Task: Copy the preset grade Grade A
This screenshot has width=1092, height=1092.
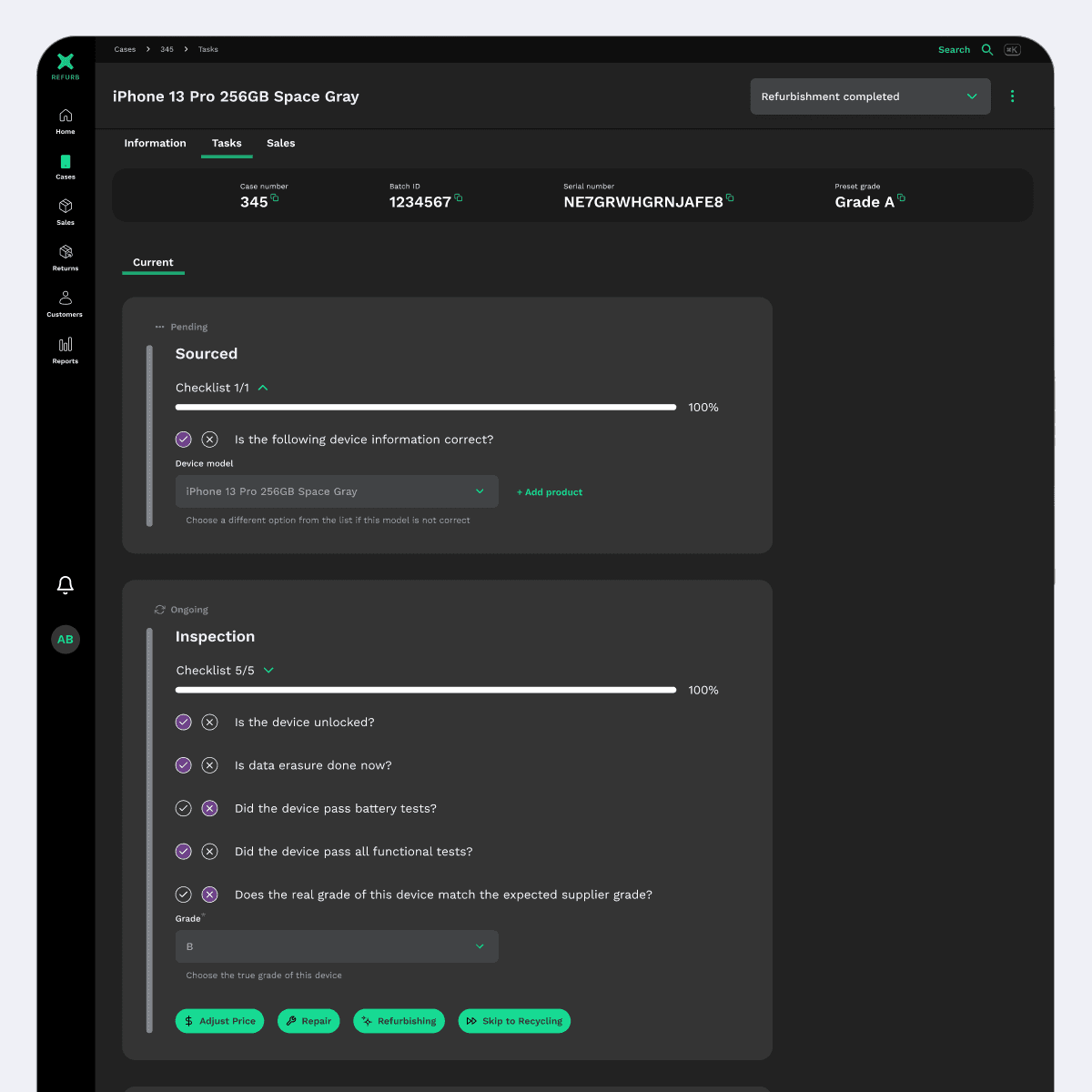Action: coord(902,197)
